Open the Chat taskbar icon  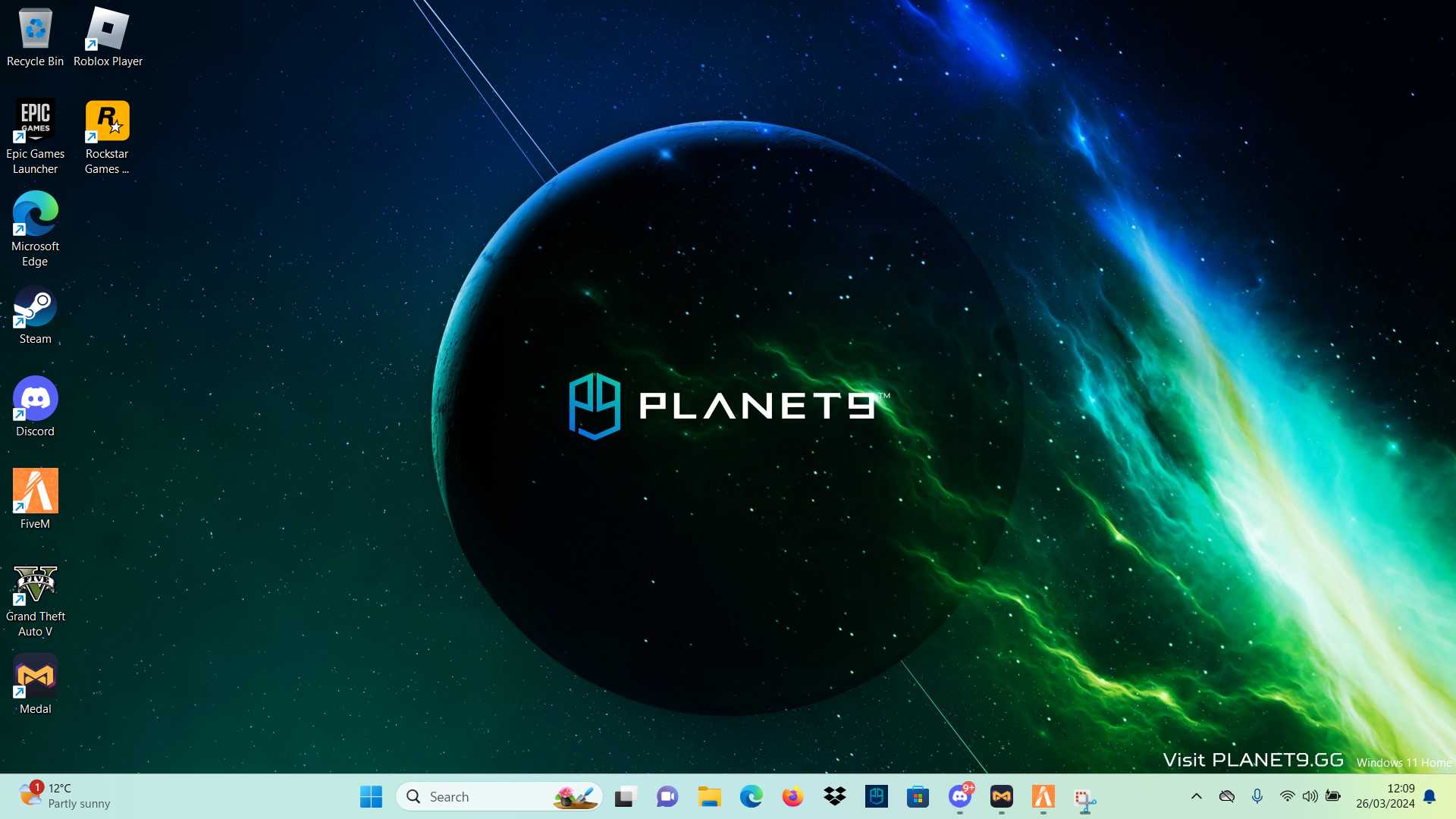(667, 797)
